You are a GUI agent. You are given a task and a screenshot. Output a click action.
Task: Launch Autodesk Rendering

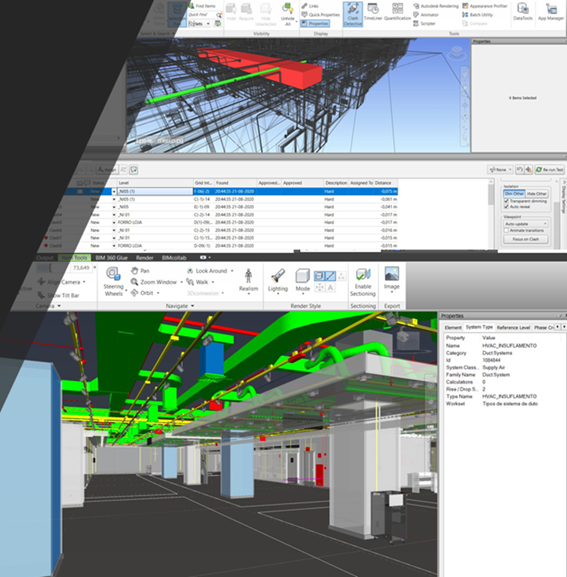pyautogui.click(x=436, y=6)
